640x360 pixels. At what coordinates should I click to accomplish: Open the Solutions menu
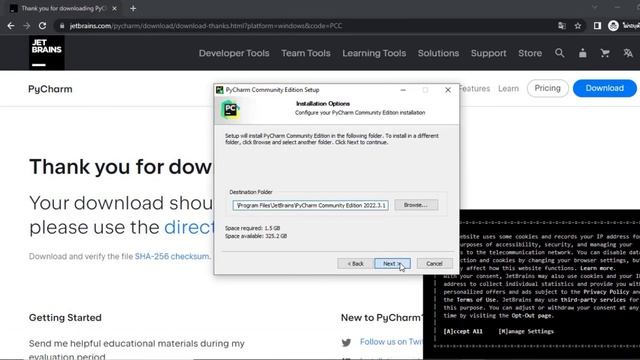coord(438,53)
